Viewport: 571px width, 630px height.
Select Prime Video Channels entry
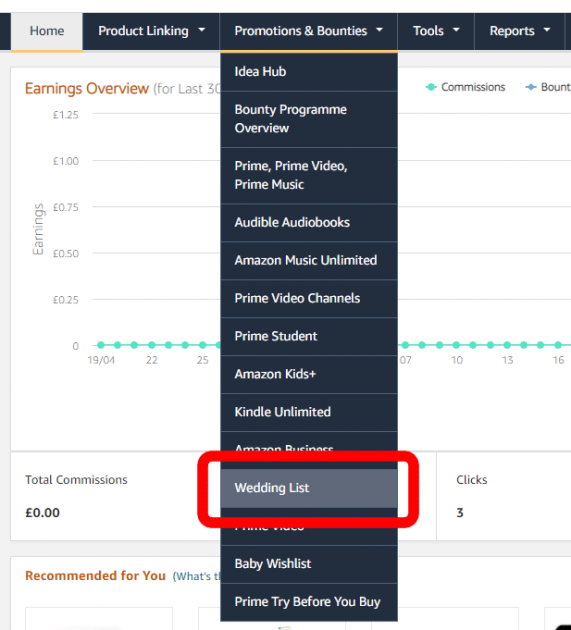click(309, 298)
